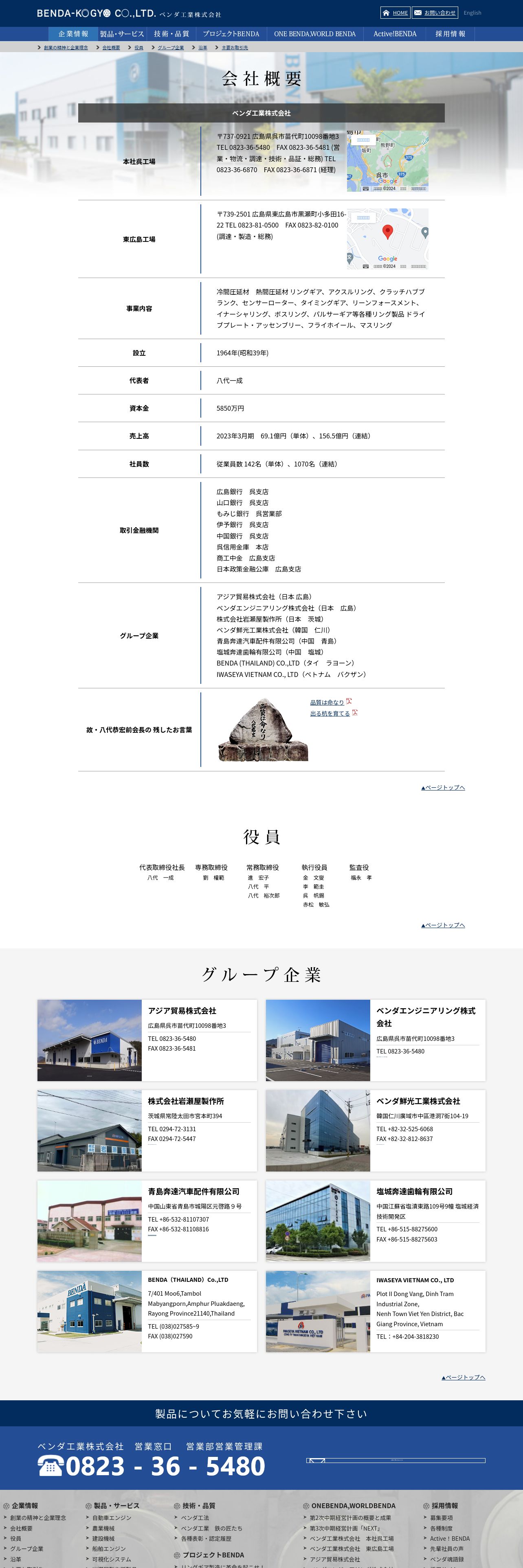Click keyboard shortcuts icon on 東広島工場 map
Image resolution: width=523 pixels, height=1568 pixels.
(x=365, y=266)
